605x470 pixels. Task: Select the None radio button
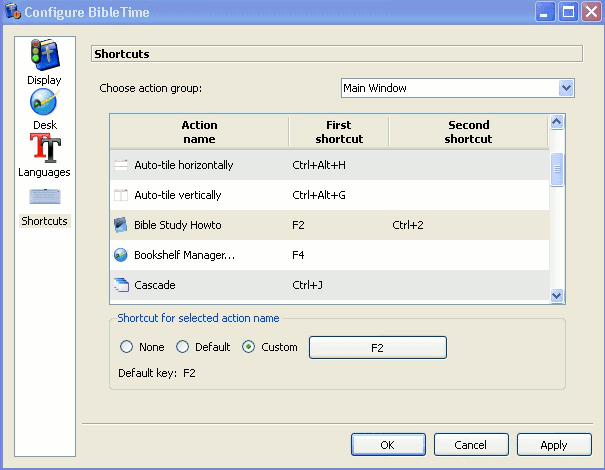pos(126,347)
